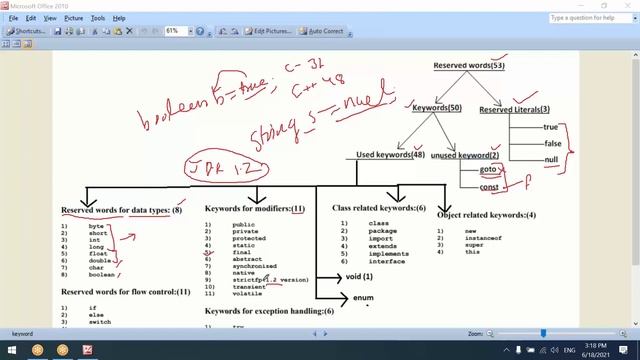
Task: Rotate the picture left
Action: tap(223, 31)
